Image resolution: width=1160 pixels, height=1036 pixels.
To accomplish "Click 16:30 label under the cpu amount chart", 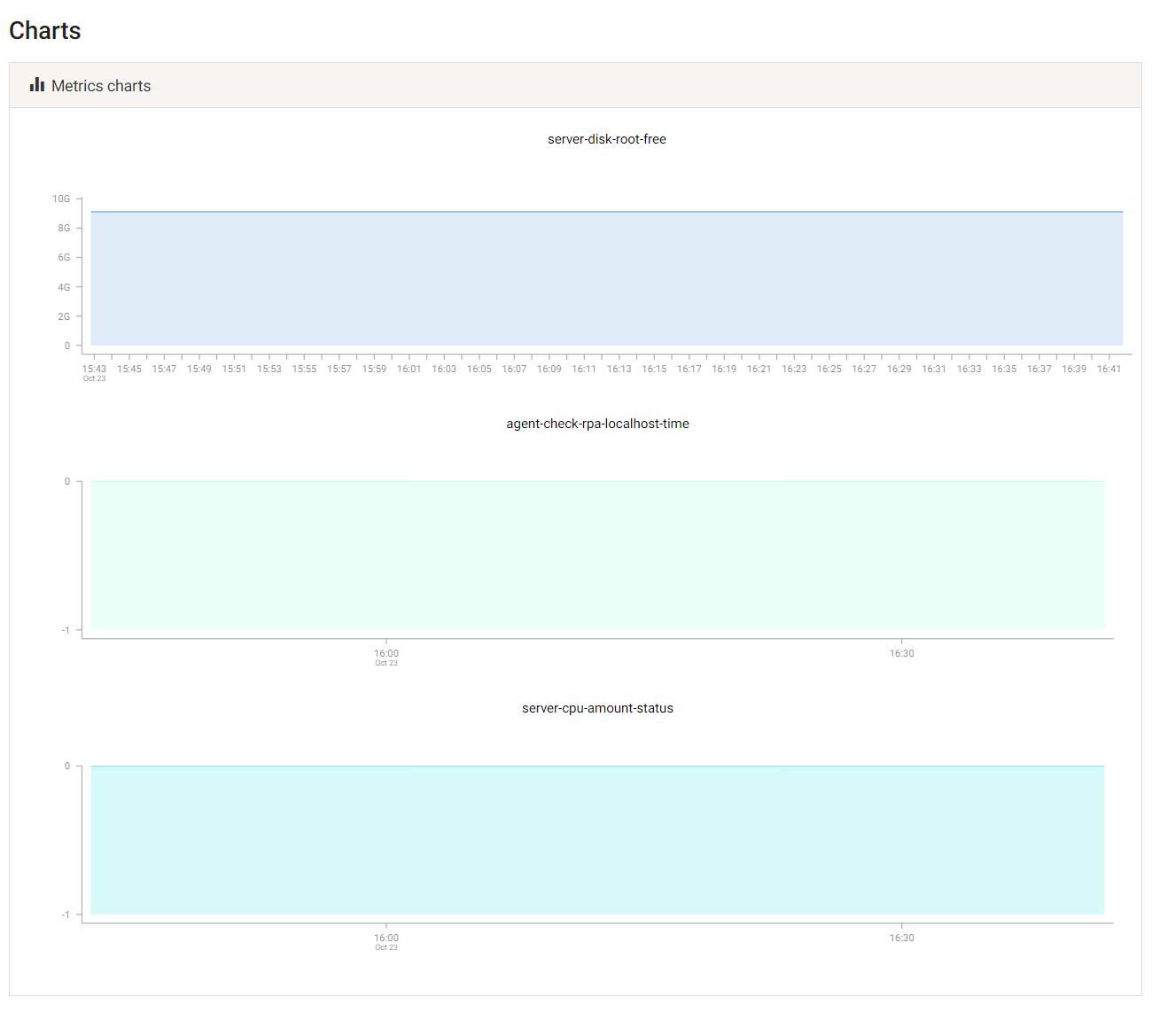I will click(902, 938).
